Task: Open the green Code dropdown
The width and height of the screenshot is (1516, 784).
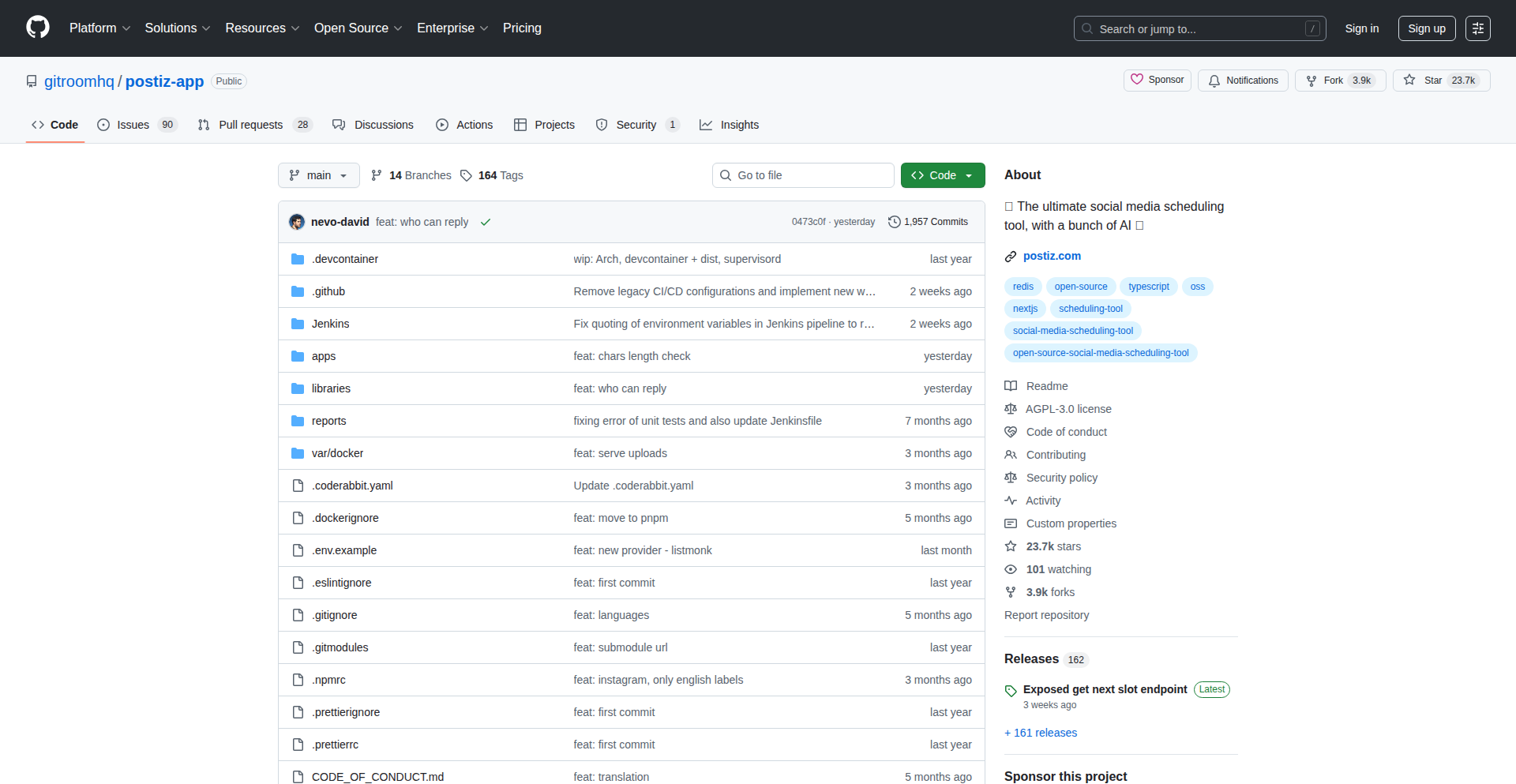Action: 942,175
